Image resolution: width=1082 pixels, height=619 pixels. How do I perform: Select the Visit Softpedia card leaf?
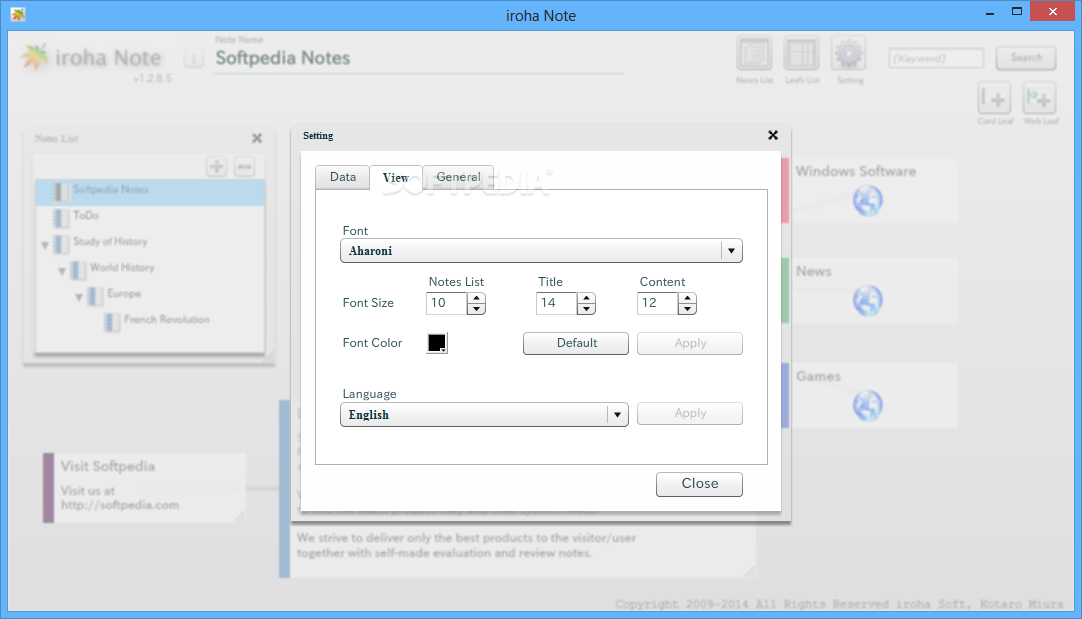point(144,488)
